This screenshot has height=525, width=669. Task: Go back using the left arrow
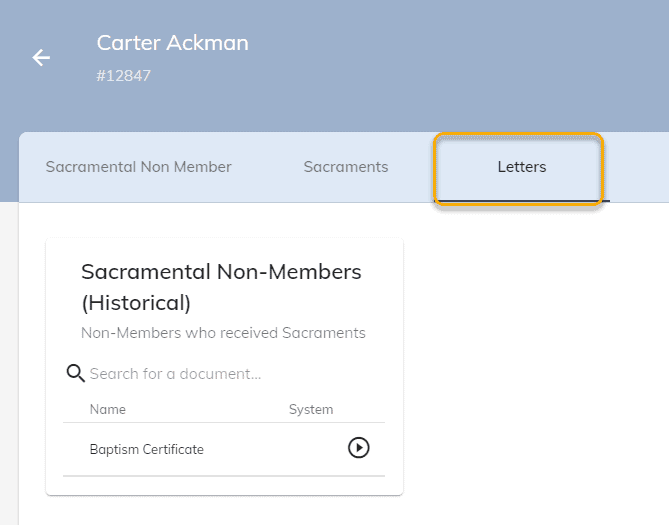coord(41,58)
